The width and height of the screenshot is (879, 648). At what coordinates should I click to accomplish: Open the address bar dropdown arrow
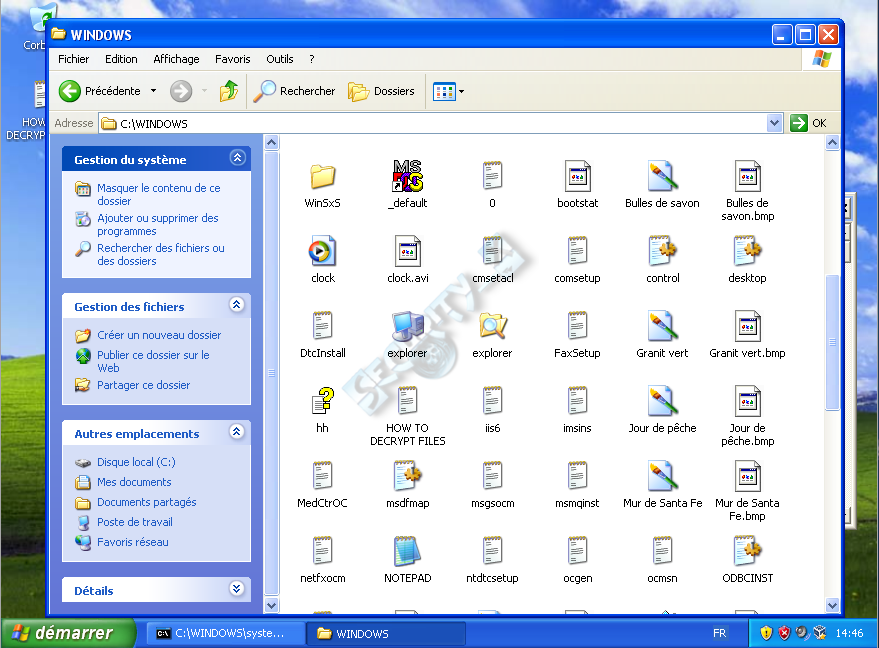774,123
